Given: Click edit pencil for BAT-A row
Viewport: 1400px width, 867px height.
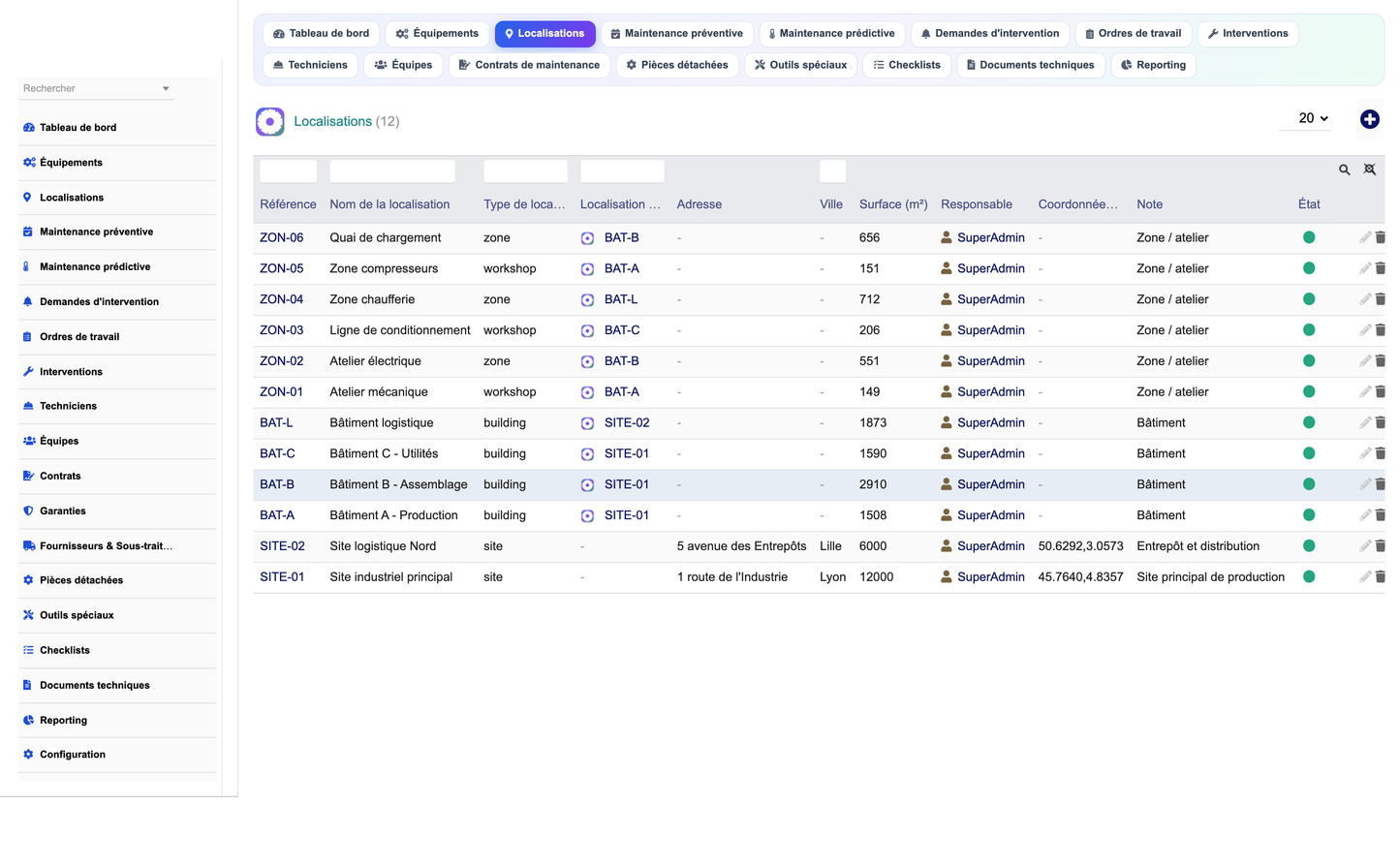Looking at the screenshot, I should 1364,515.
